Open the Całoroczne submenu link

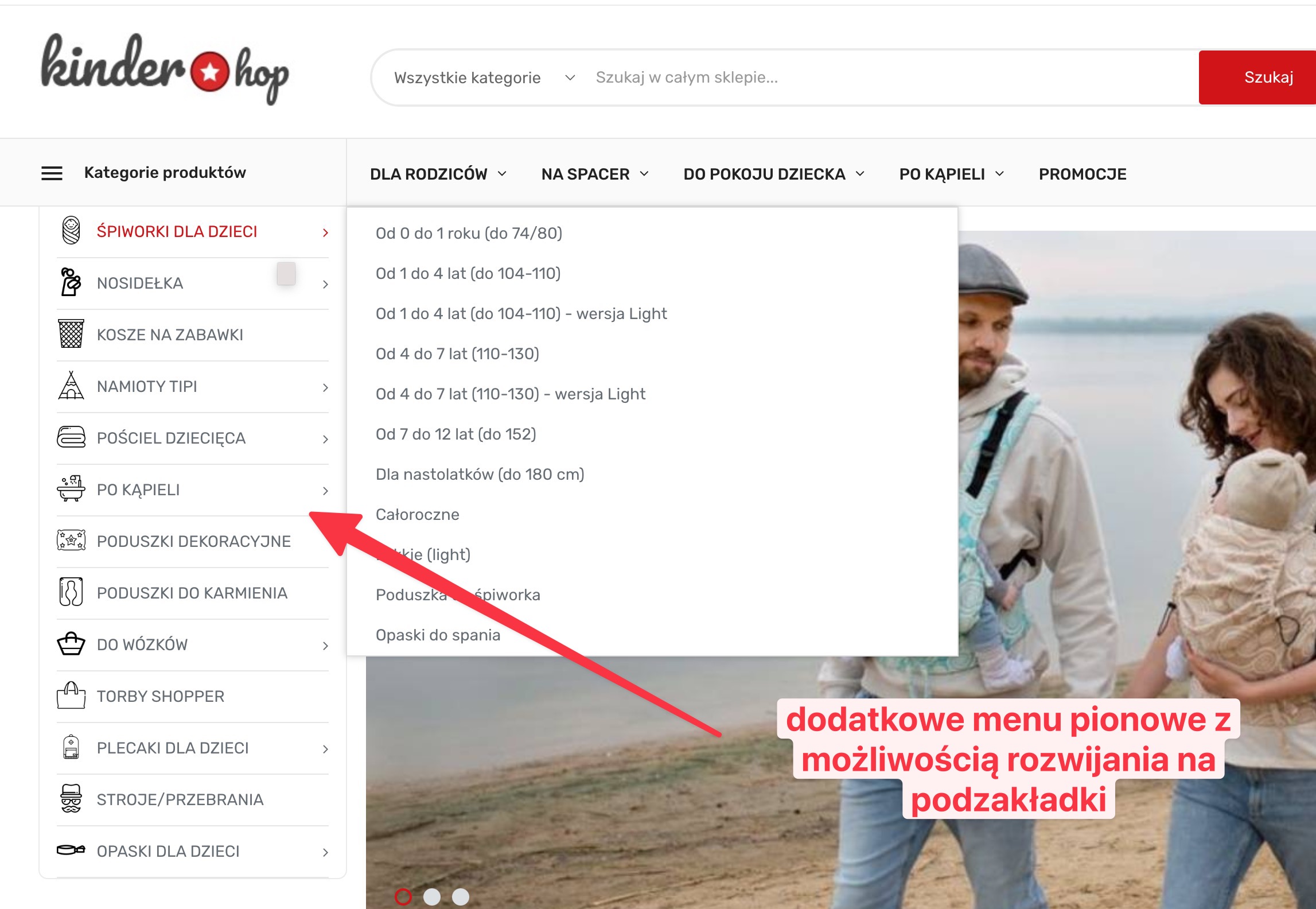point(417,514)
